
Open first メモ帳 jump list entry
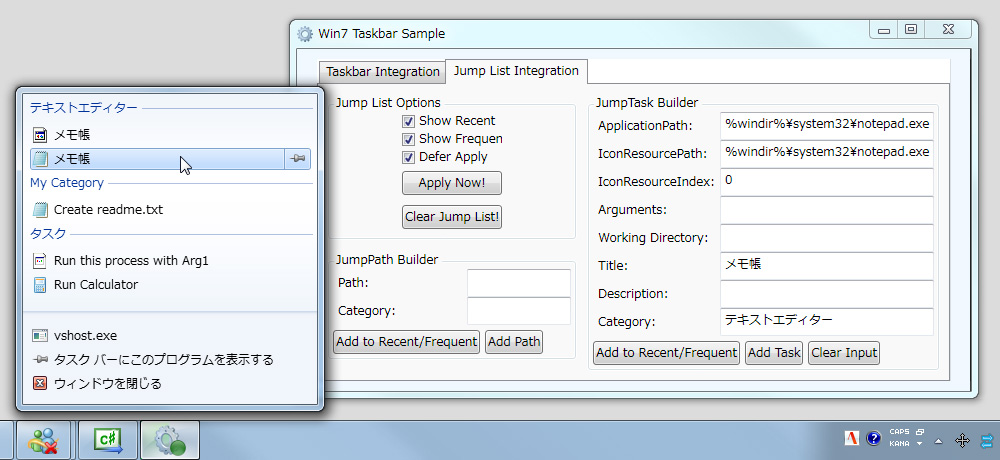click(x=170, y=135)
